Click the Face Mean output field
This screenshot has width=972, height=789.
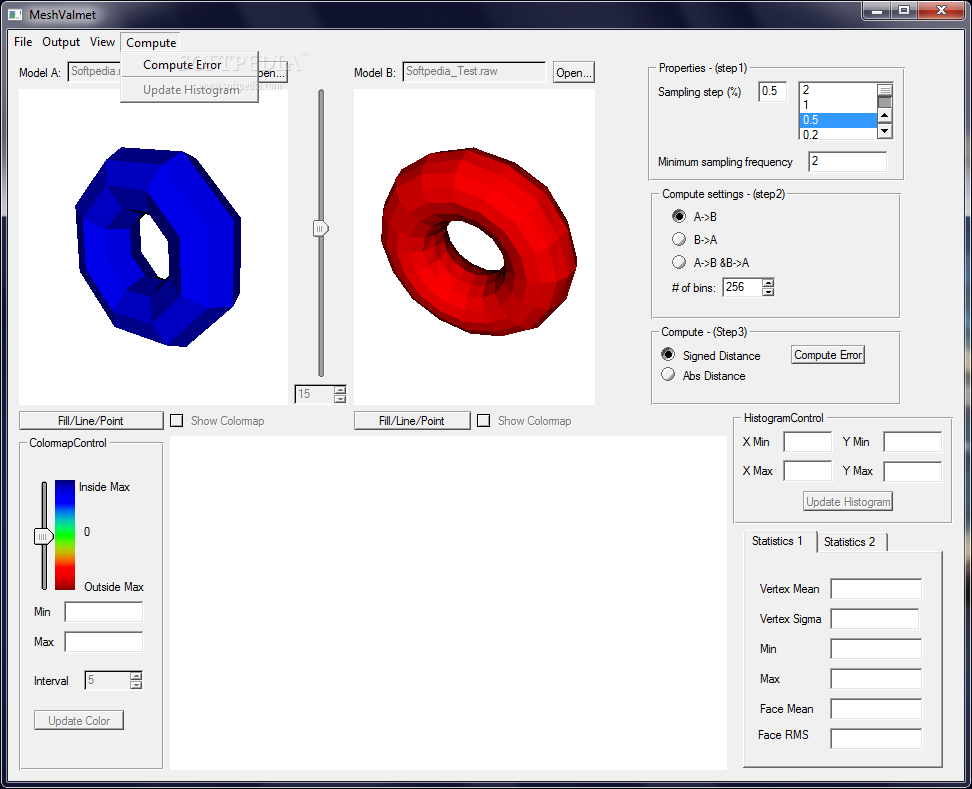[876, 708]
